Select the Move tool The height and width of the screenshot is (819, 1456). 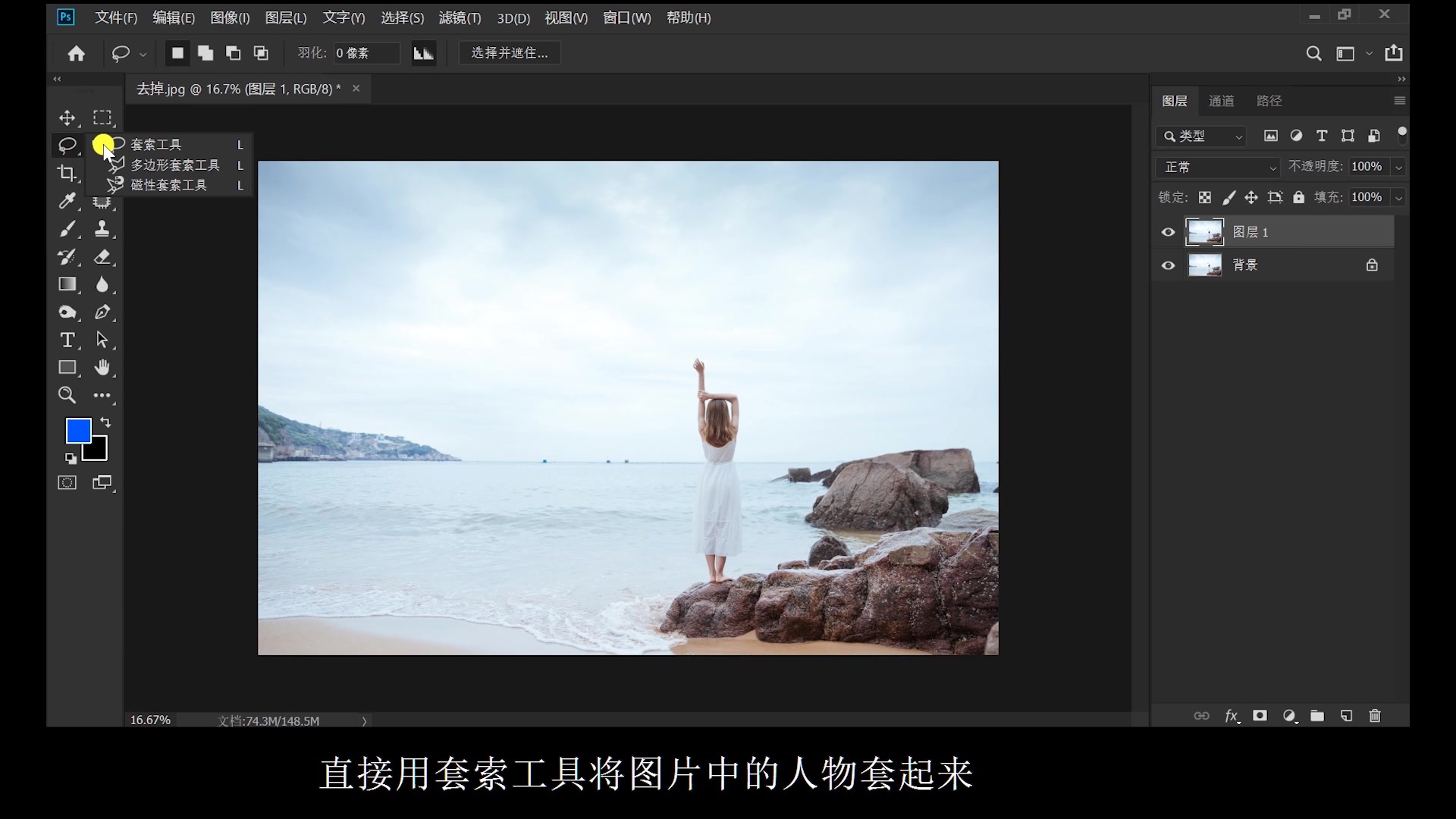[x=67, y=118]
